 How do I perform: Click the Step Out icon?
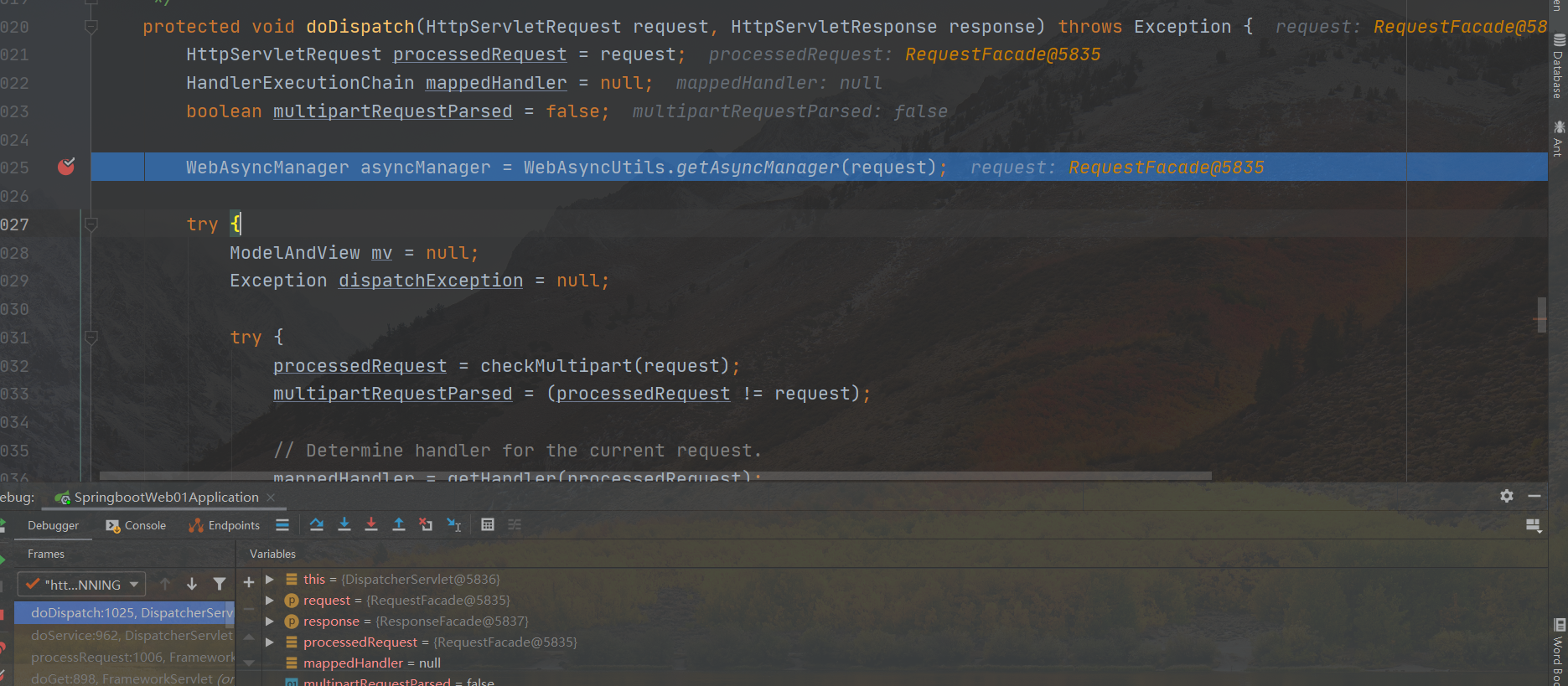pyautogui.click(x=399, y=524)
